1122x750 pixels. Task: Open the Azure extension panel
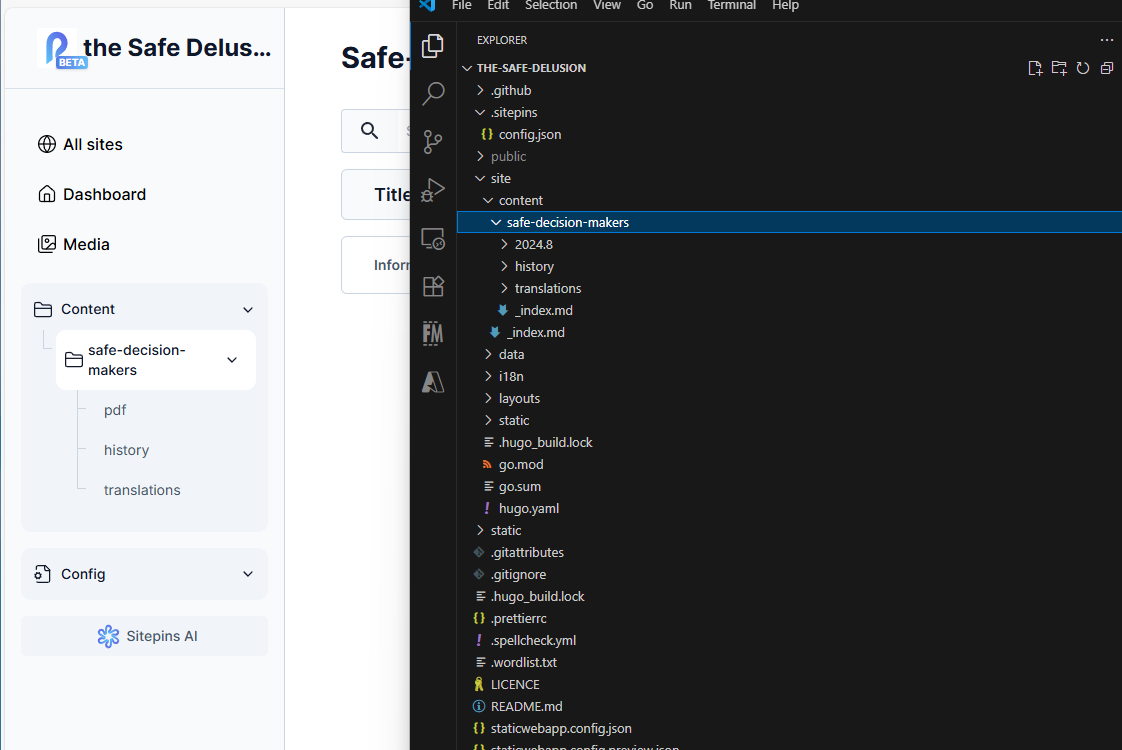pos(433,381)
